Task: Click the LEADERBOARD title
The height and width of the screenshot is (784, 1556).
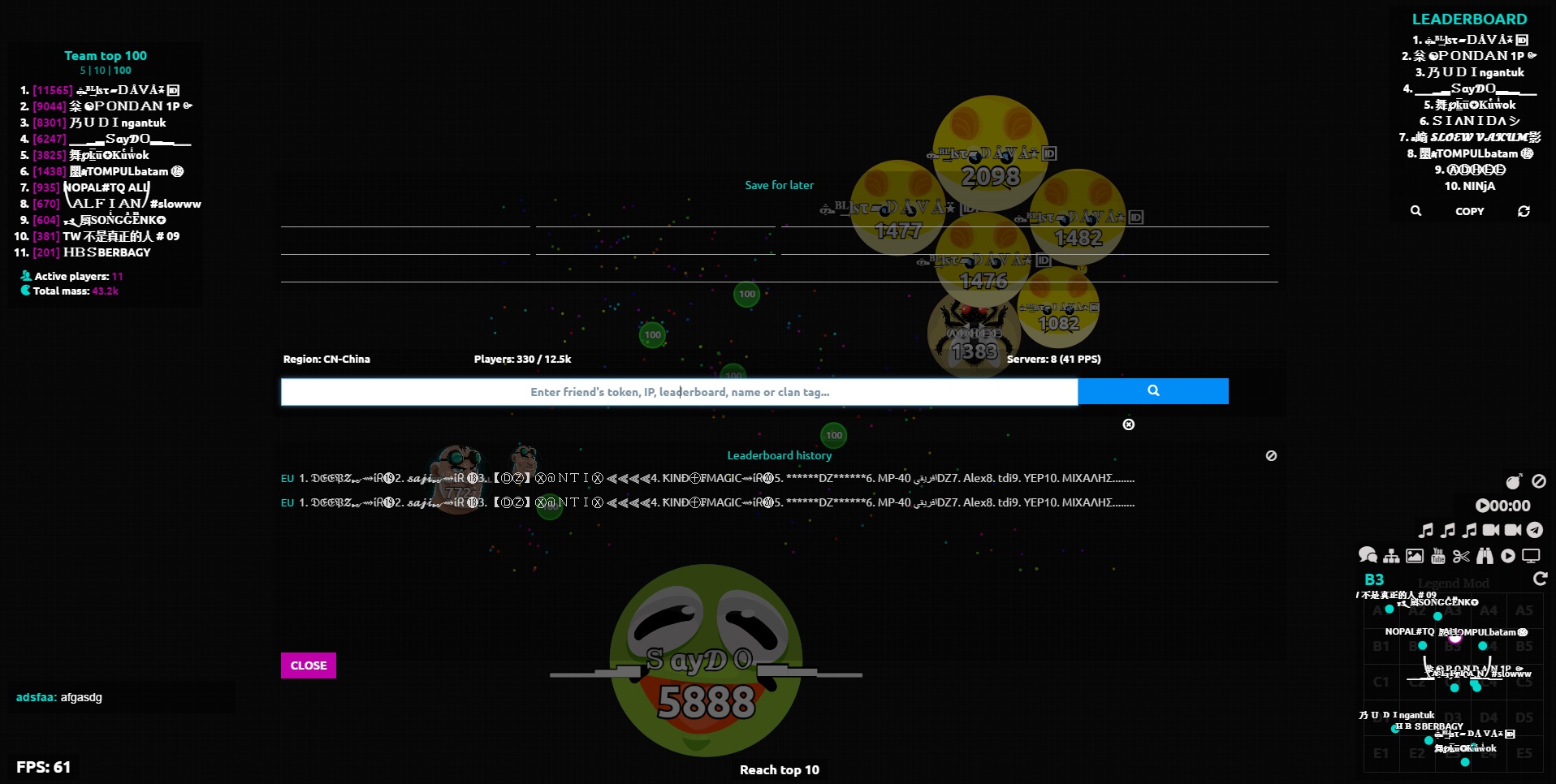Action: [1469, 19]
